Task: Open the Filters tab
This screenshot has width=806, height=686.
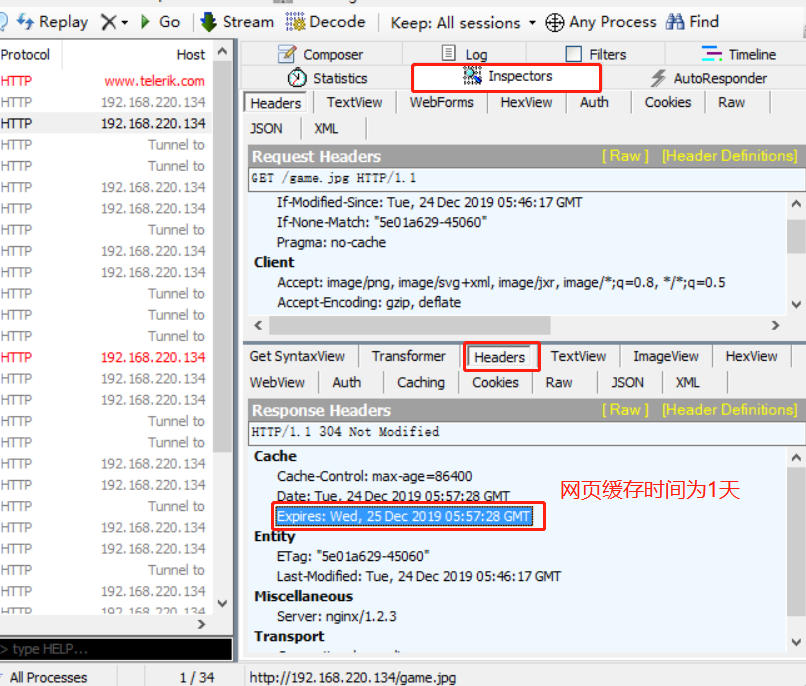Action: (596, 54)
